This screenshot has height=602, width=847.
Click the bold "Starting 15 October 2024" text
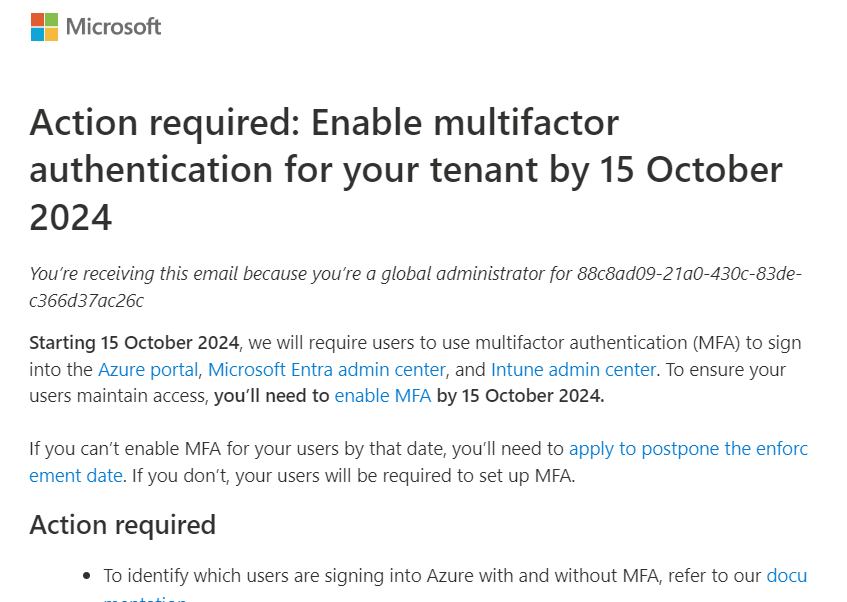[134, 343]
